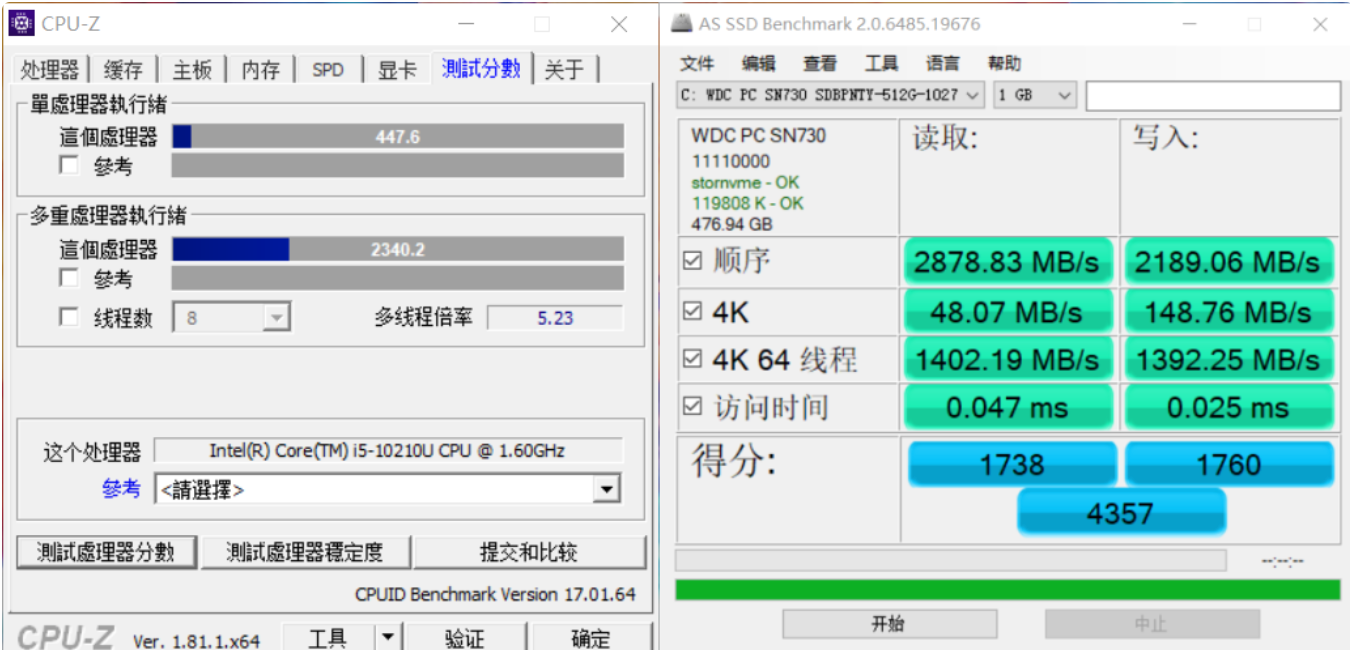Screen dimensions: 1350x650
Task: Click sequential write result 2189.06 MB/s
Action: point(1227,262)
